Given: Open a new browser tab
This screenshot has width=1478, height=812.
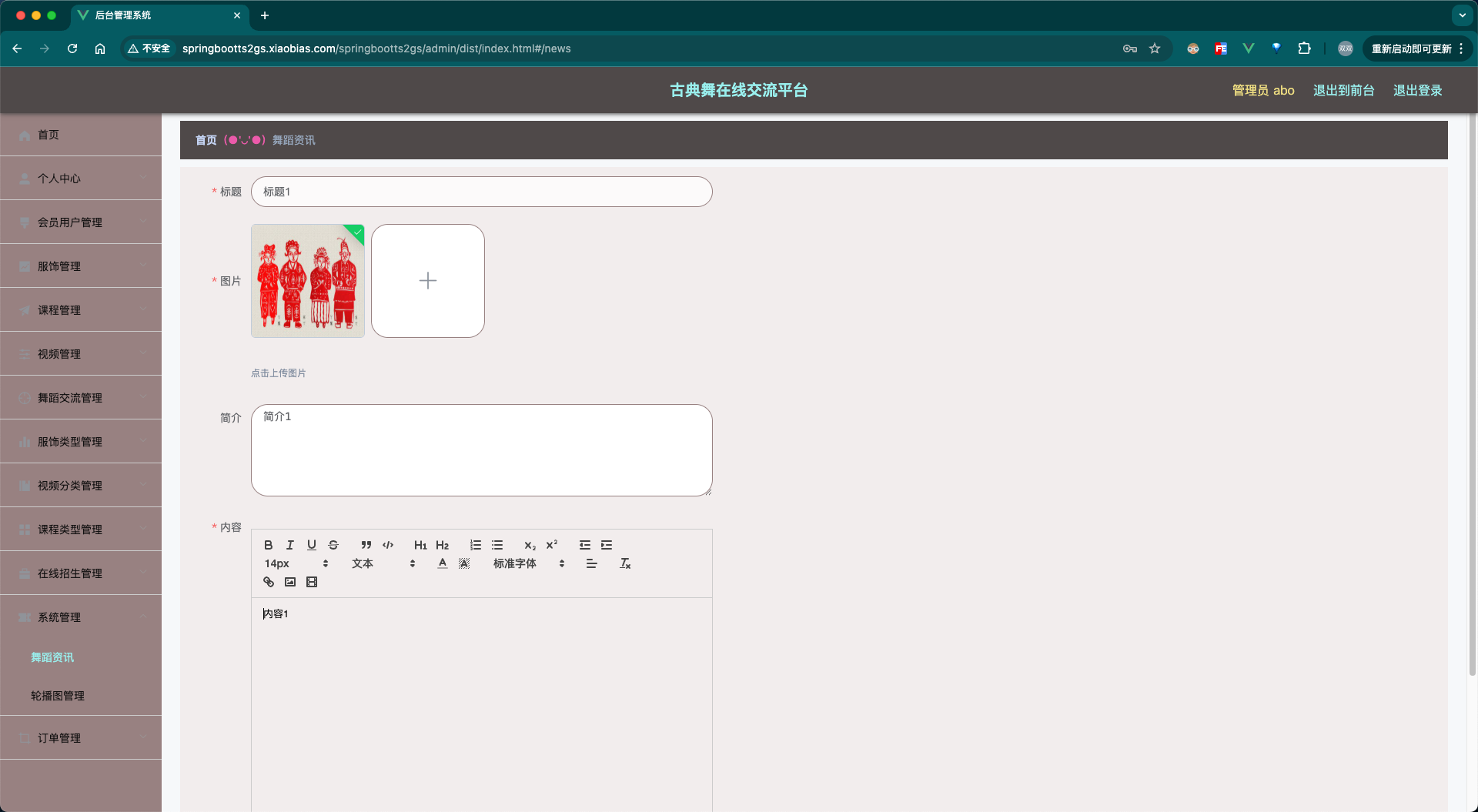Looking at the screenshot, I should point(265,15).
